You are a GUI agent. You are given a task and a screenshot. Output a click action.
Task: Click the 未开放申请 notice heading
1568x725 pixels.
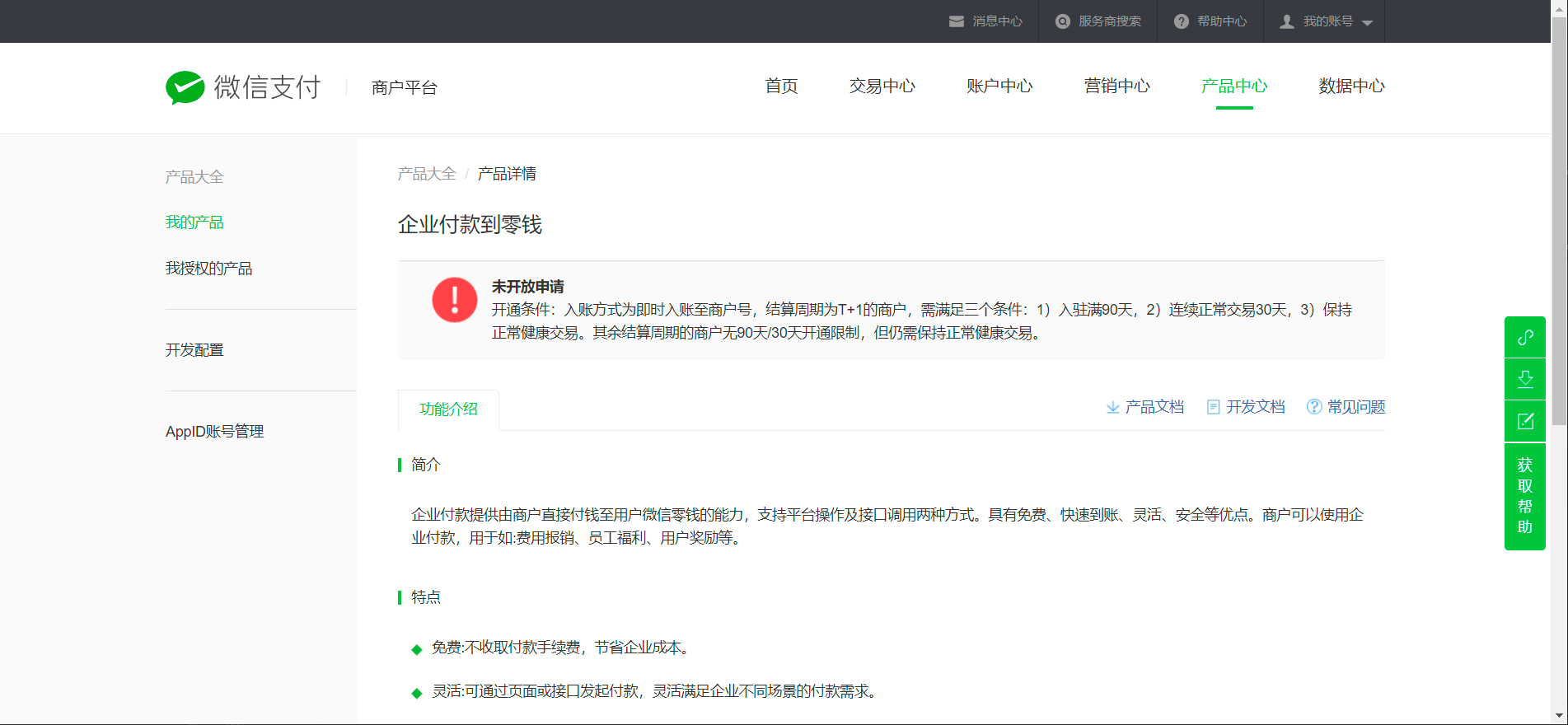(528, 287)
